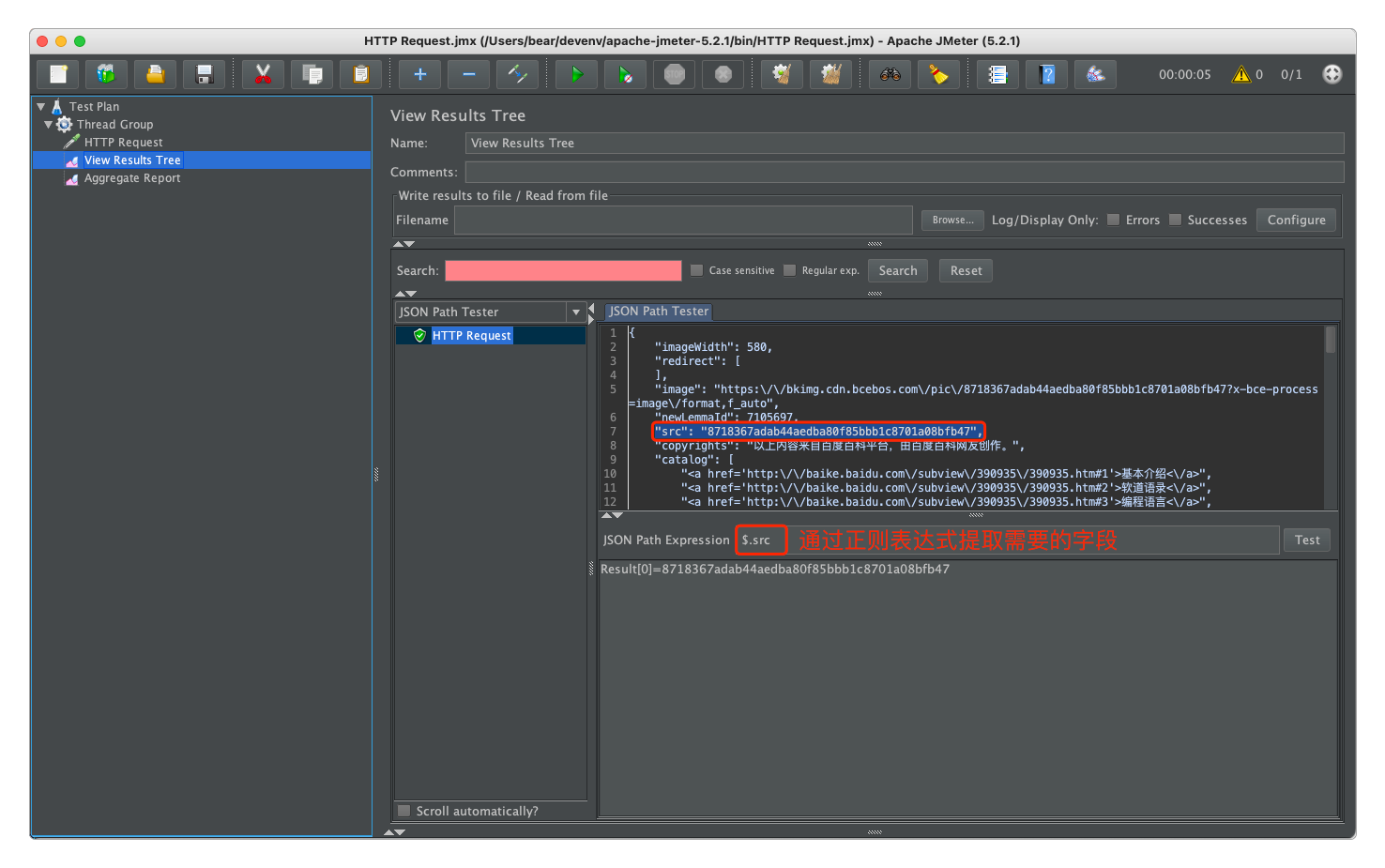
Task: Click the Search button beside Regular exp.
Action: click(x=898, y=270)
